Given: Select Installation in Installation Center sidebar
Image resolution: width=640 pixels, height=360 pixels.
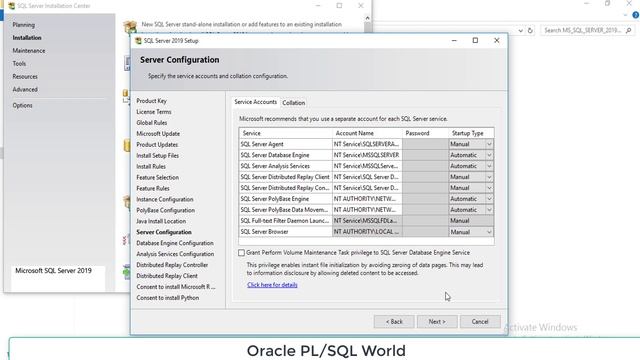Looking at the screenshot, I should tap(27, 38).
